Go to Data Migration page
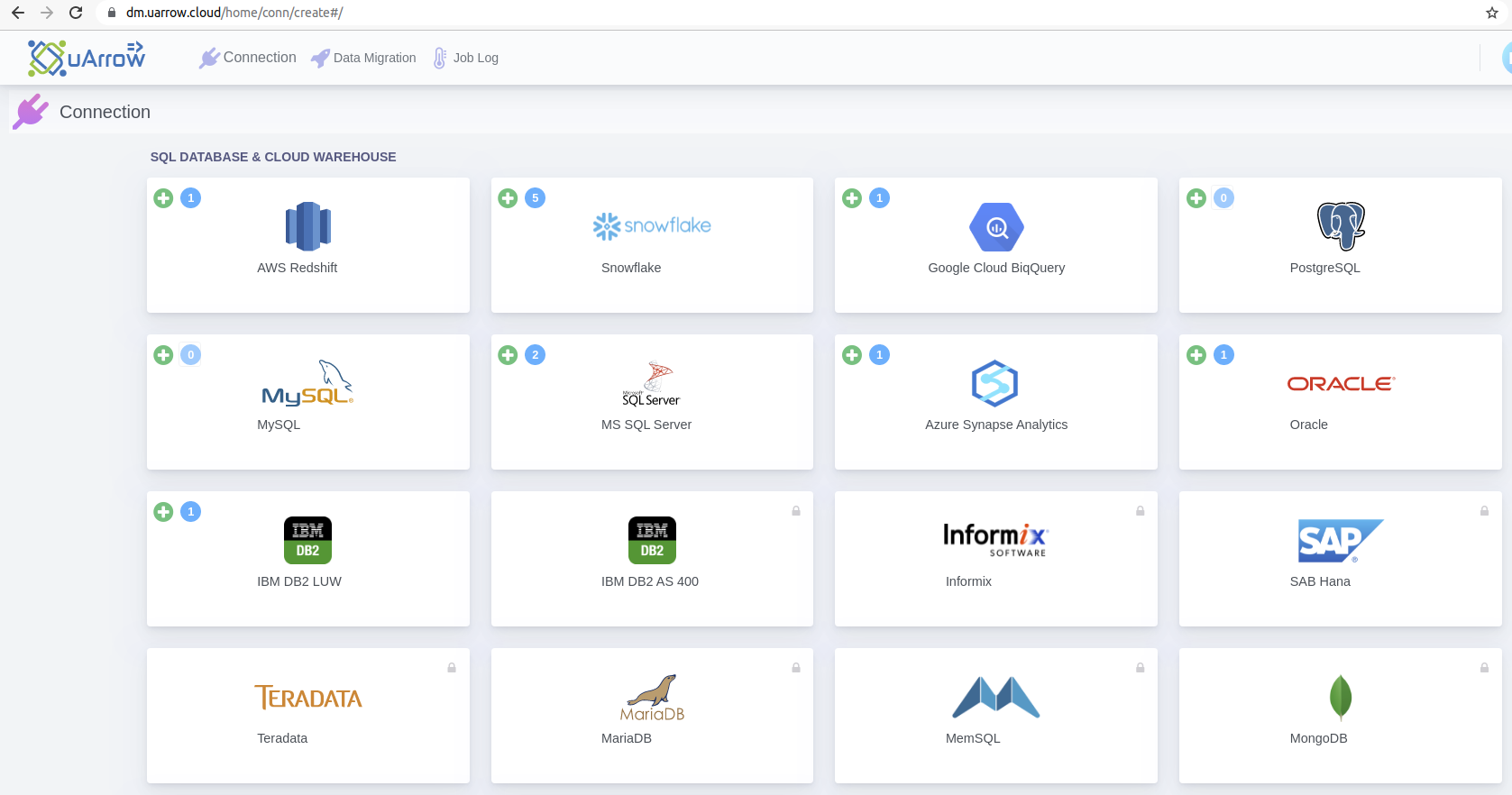The height and width of the screenshot is (795, 1512). (x=363, y=58)
